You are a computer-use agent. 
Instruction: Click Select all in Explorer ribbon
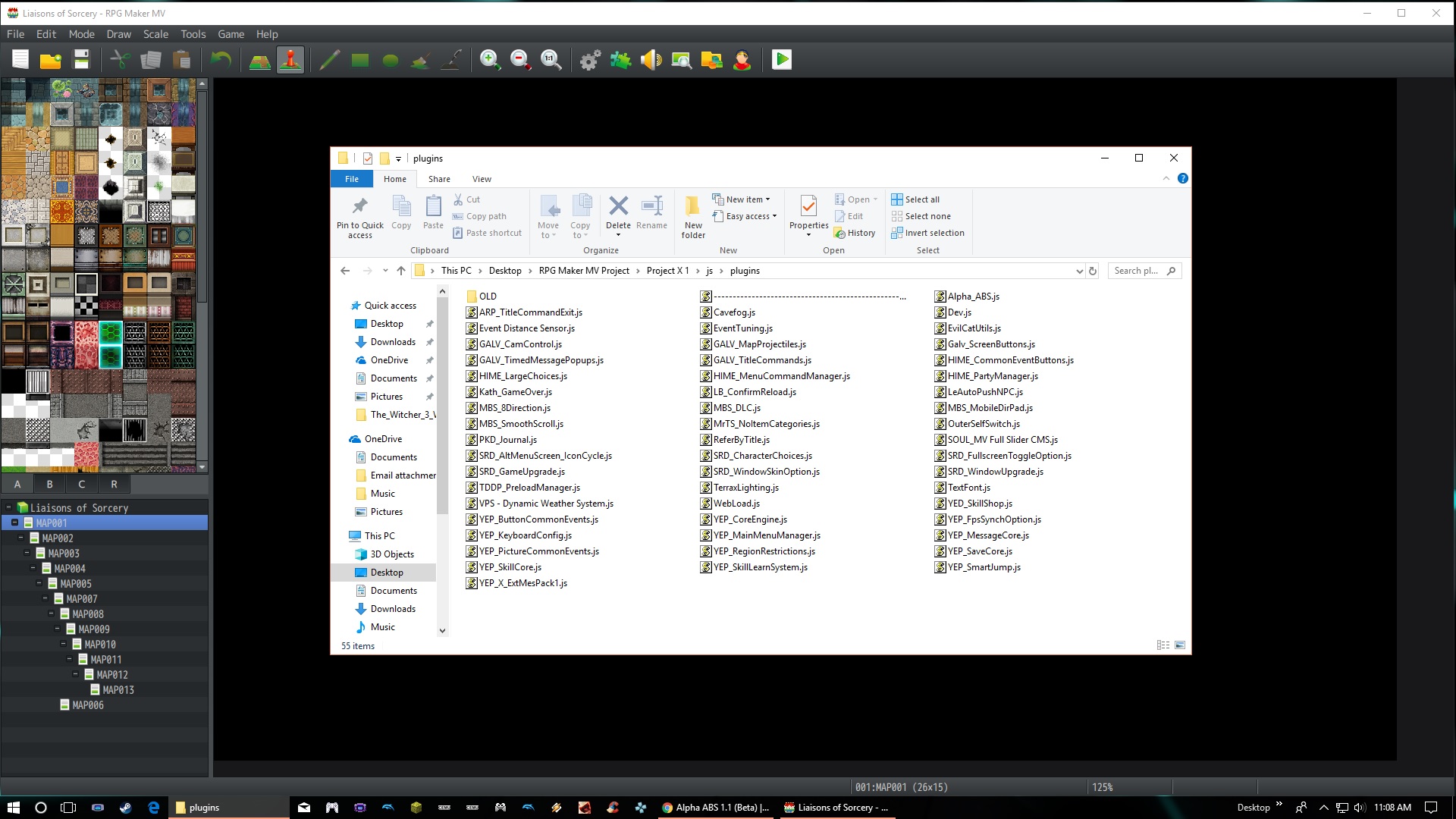coord(915,199)
